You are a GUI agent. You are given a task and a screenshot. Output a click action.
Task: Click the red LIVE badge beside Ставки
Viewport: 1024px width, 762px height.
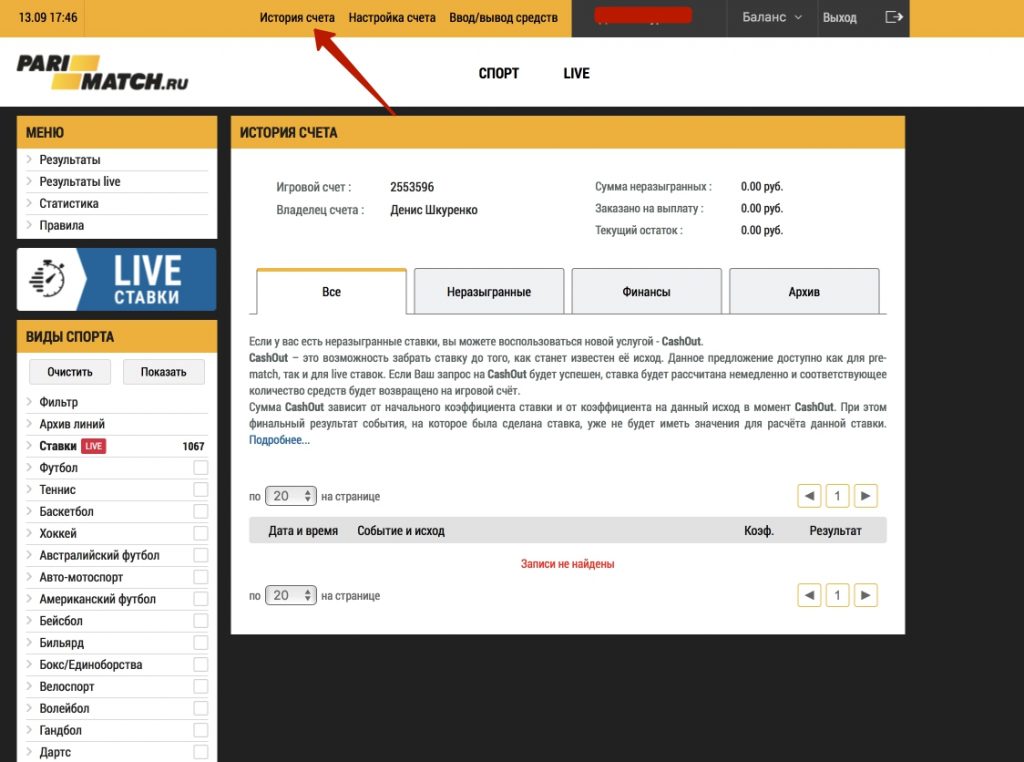[93, 446]
